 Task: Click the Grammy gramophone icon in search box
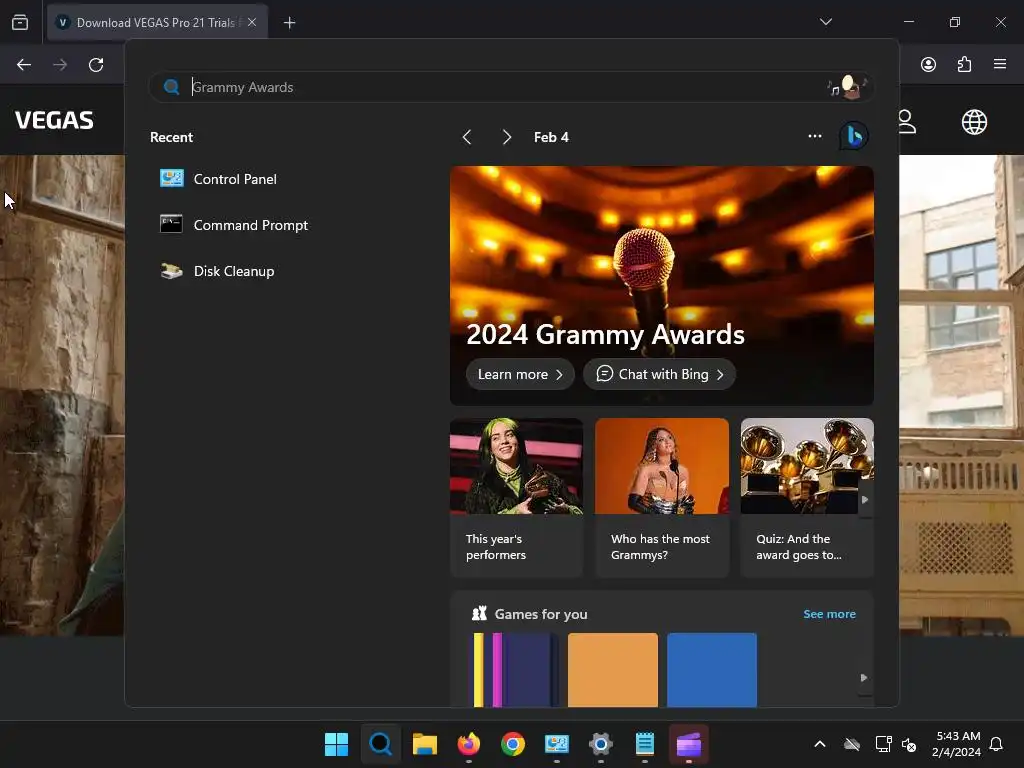point(847,87)
